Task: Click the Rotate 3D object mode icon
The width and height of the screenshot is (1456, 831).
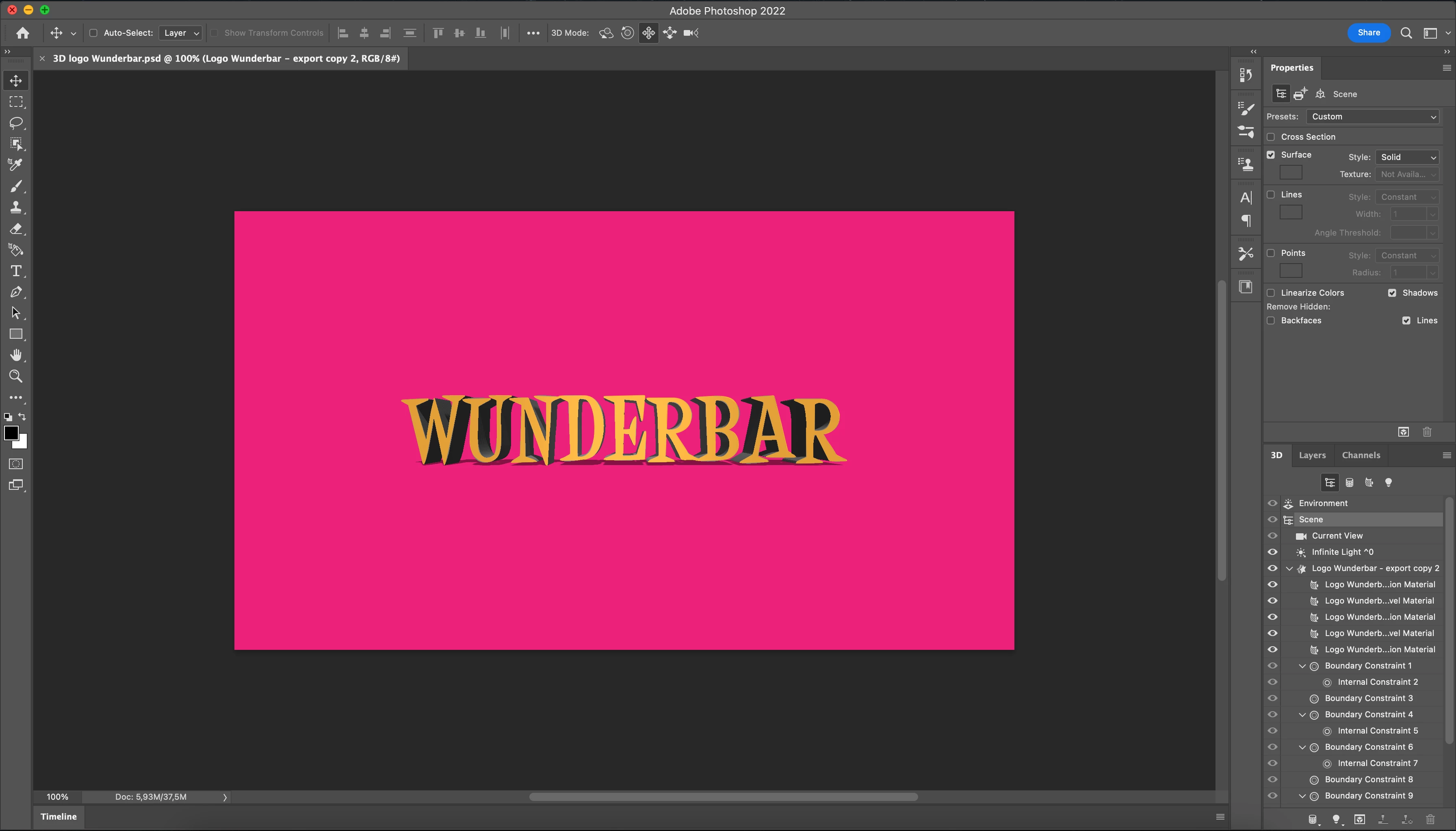Action: (606, 33)
